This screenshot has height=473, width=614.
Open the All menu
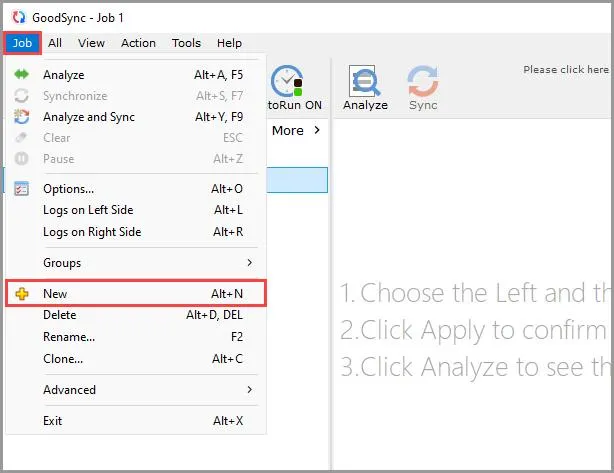click(55, 43)
